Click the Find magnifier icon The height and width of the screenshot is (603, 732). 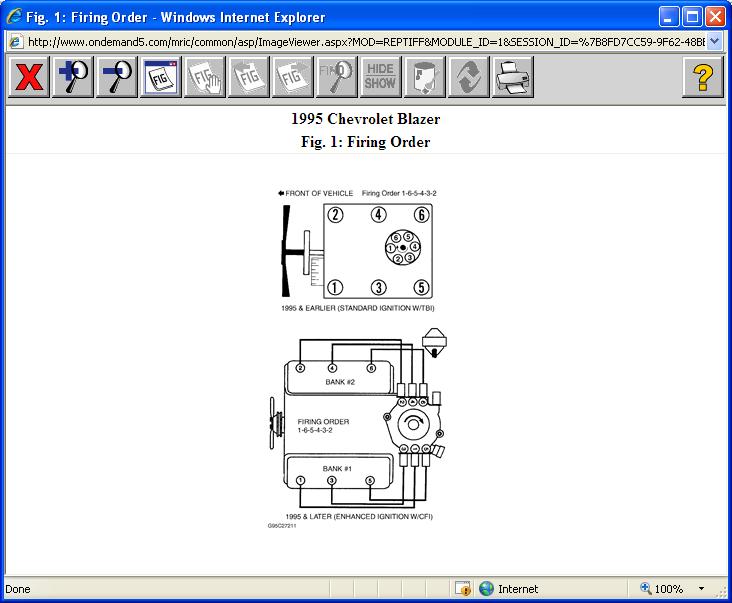pos(337,77)
